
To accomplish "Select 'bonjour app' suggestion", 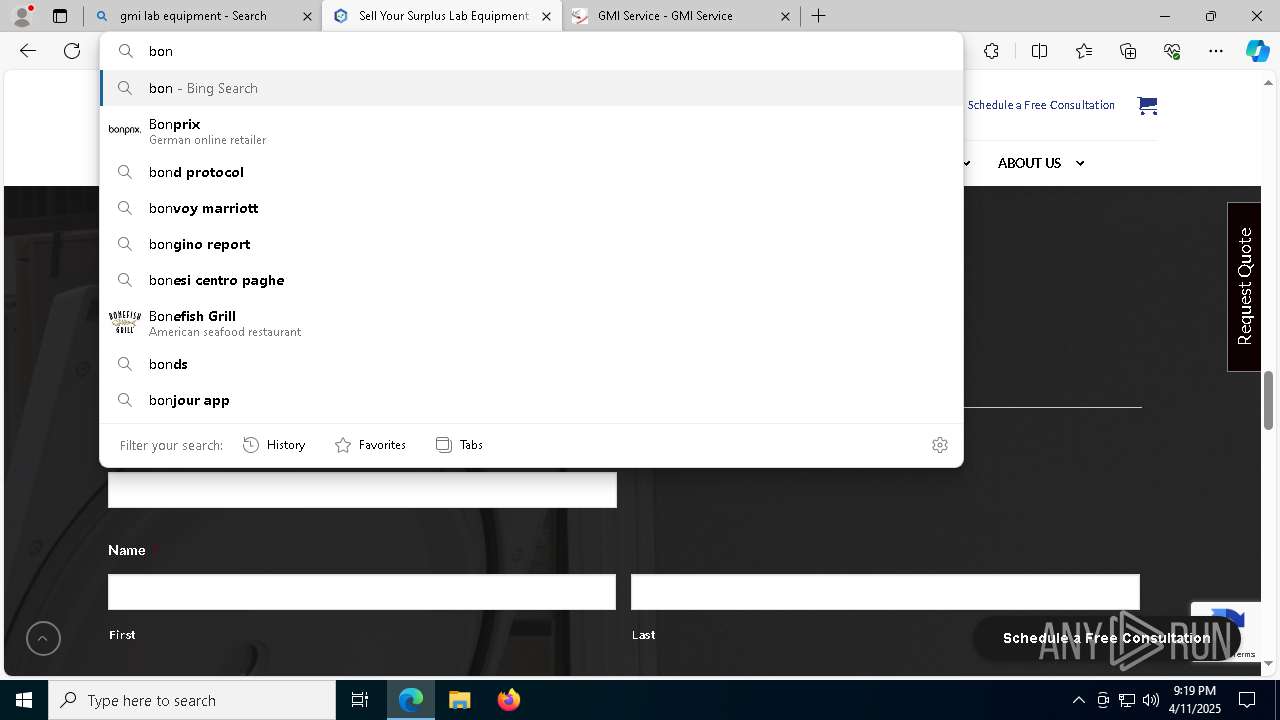I will pos(531,400).
